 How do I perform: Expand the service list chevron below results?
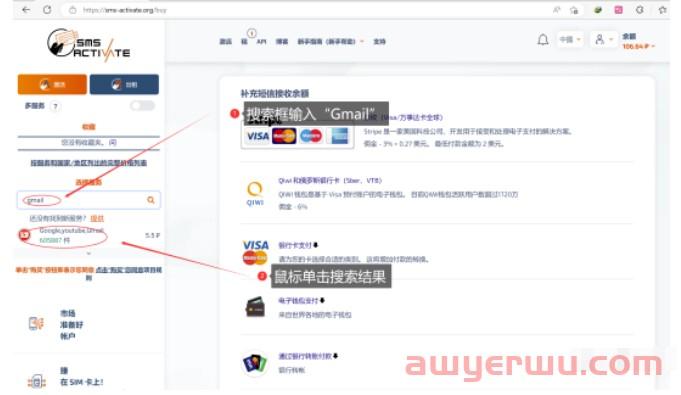pyautogui.click(x=89, y=253)
